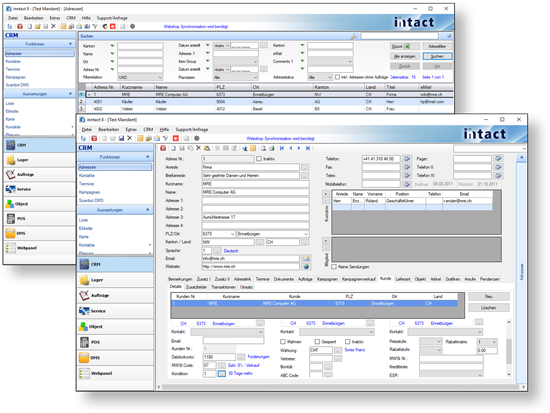Collapse Auswertungen section in front window
Screen dimensions: 550x413
(148, 209)
